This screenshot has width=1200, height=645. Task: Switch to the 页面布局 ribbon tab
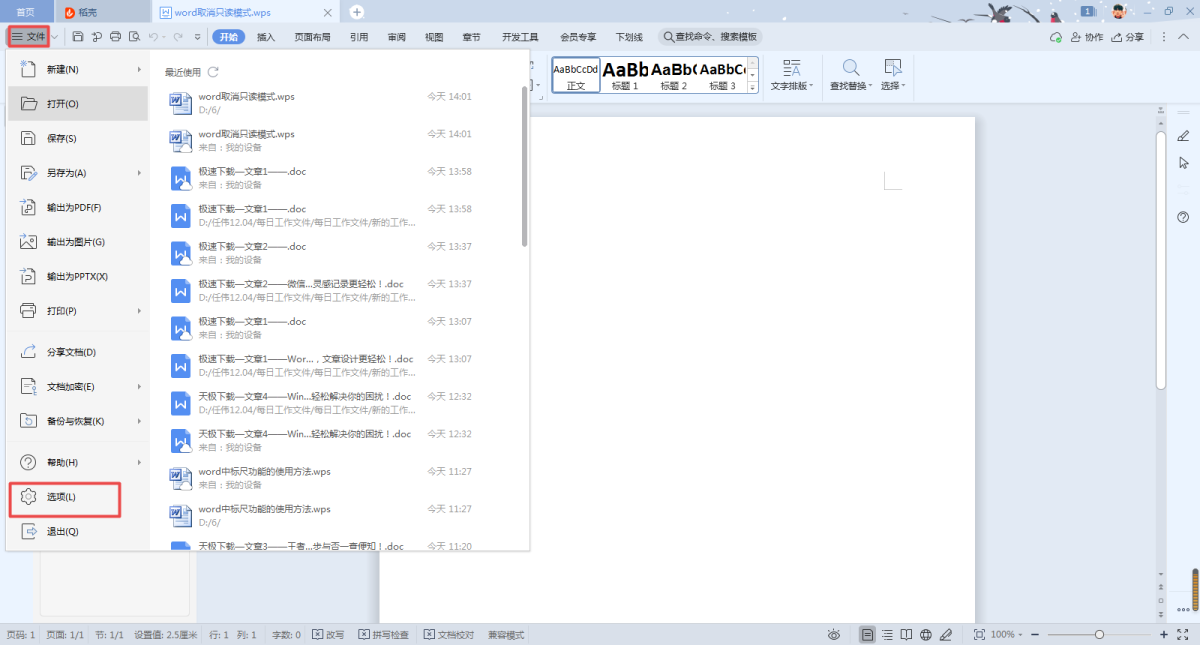tap(312, 37)
